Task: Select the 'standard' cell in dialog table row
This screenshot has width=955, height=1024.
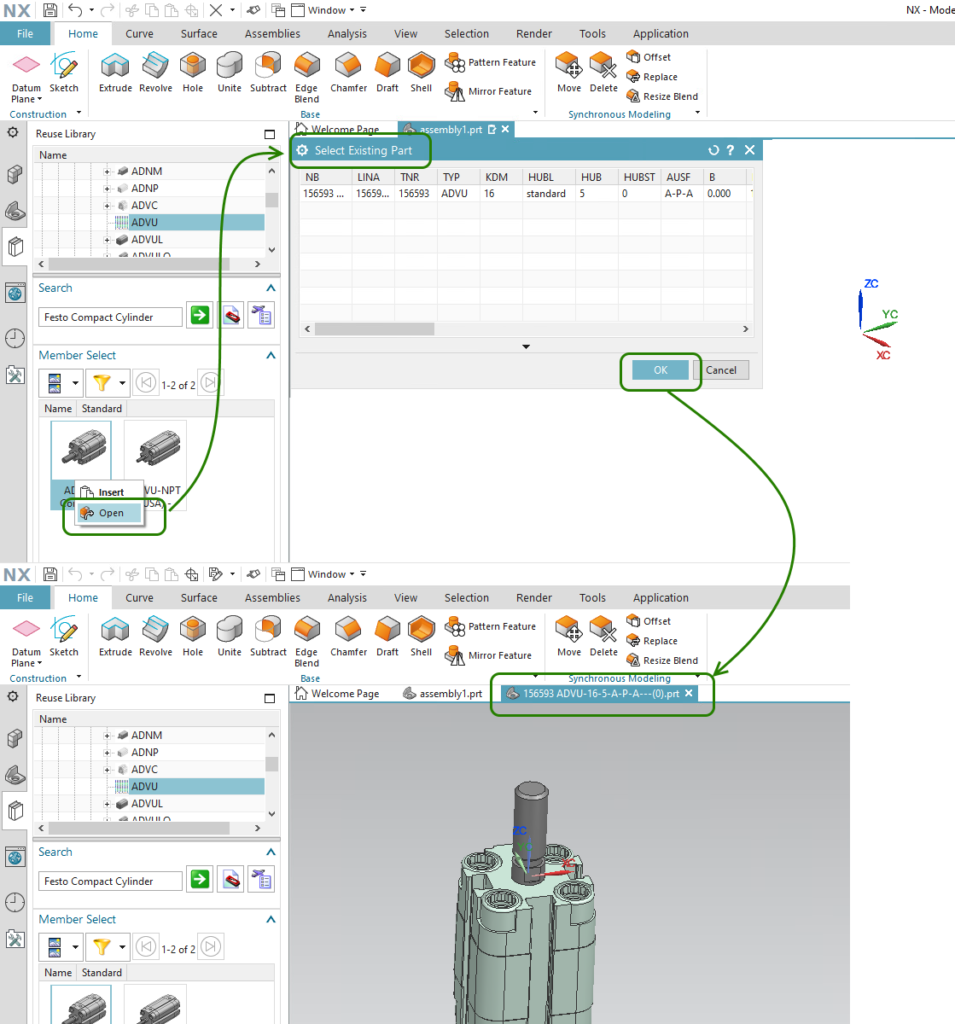Action: 545,193
